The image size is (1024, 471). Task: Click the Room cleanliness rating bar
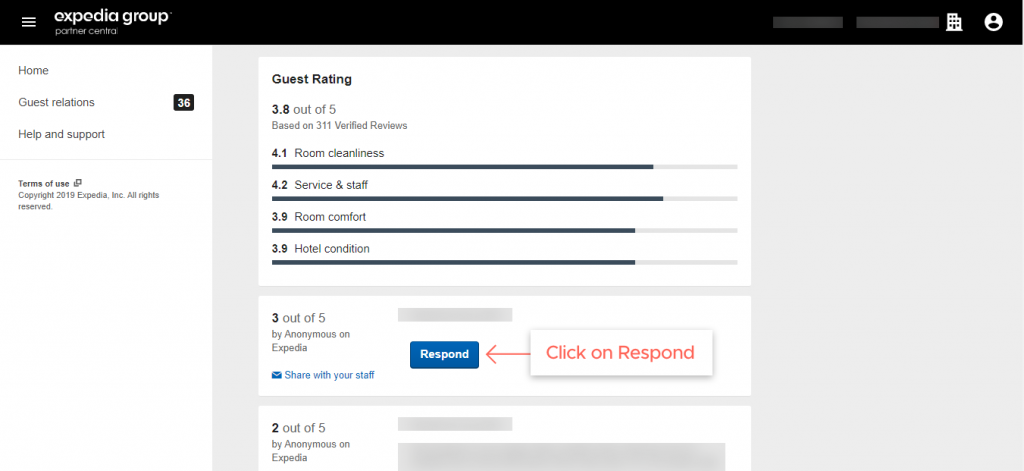click(x=505, y=166)
